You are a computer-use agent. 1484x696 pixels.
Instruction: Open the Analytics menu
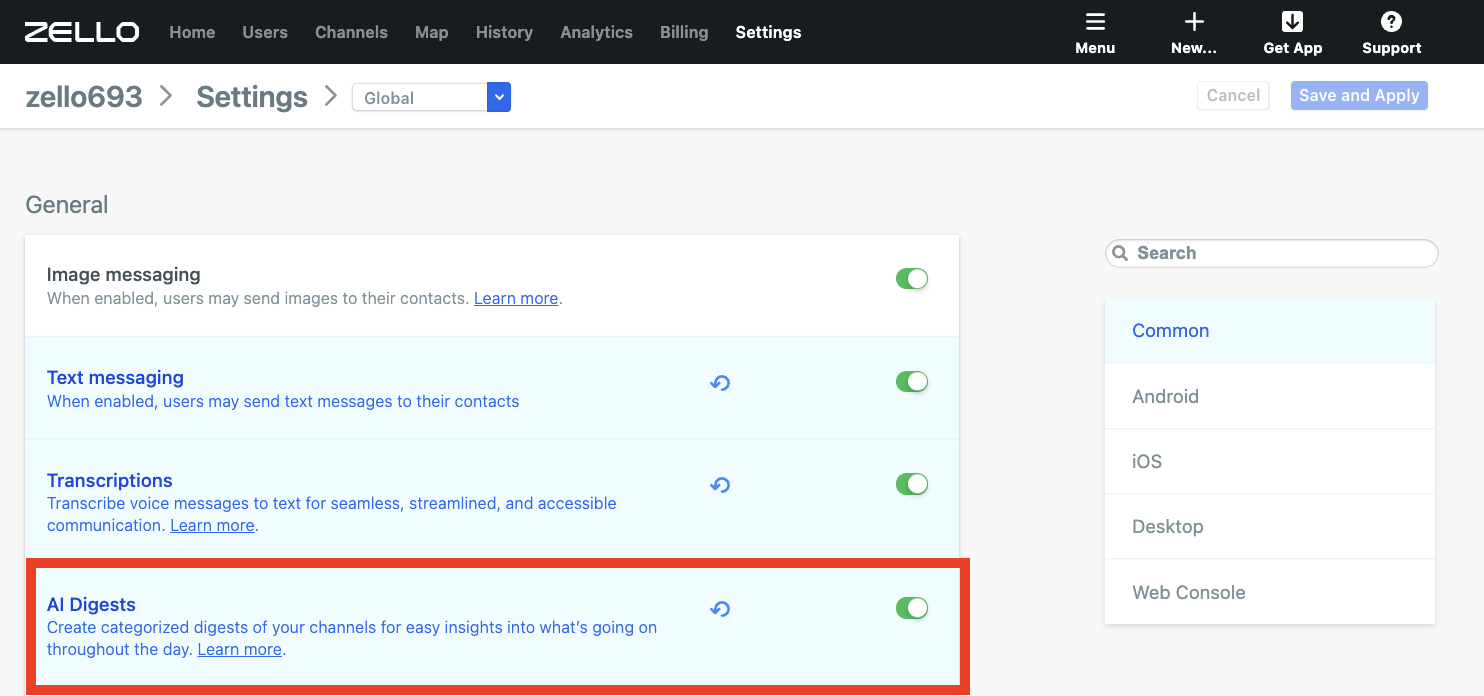(x=596, y=32)
